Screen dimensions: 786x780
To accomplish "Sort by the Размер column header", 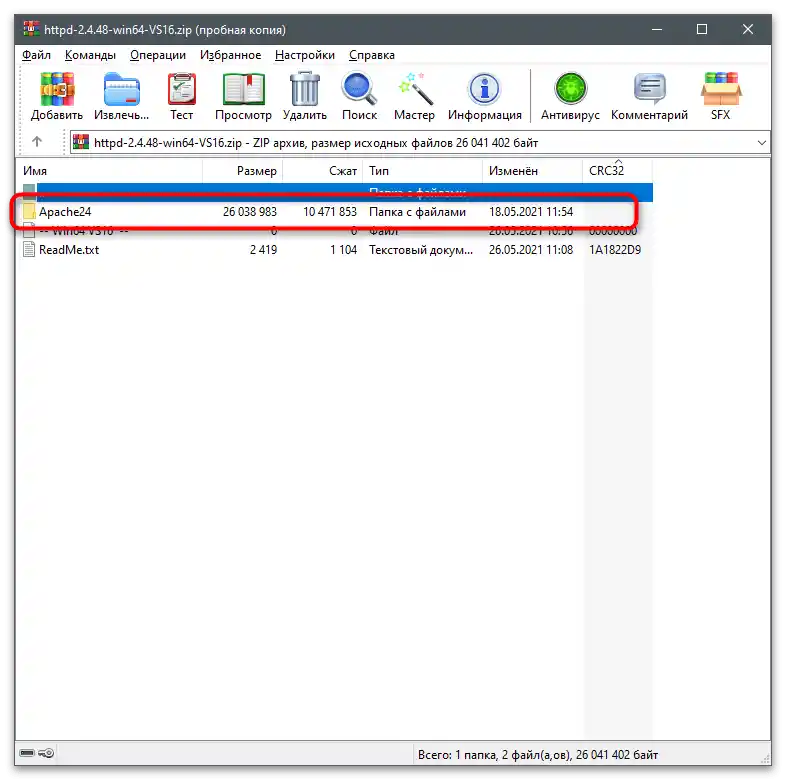I will click(x=243, y=171).
